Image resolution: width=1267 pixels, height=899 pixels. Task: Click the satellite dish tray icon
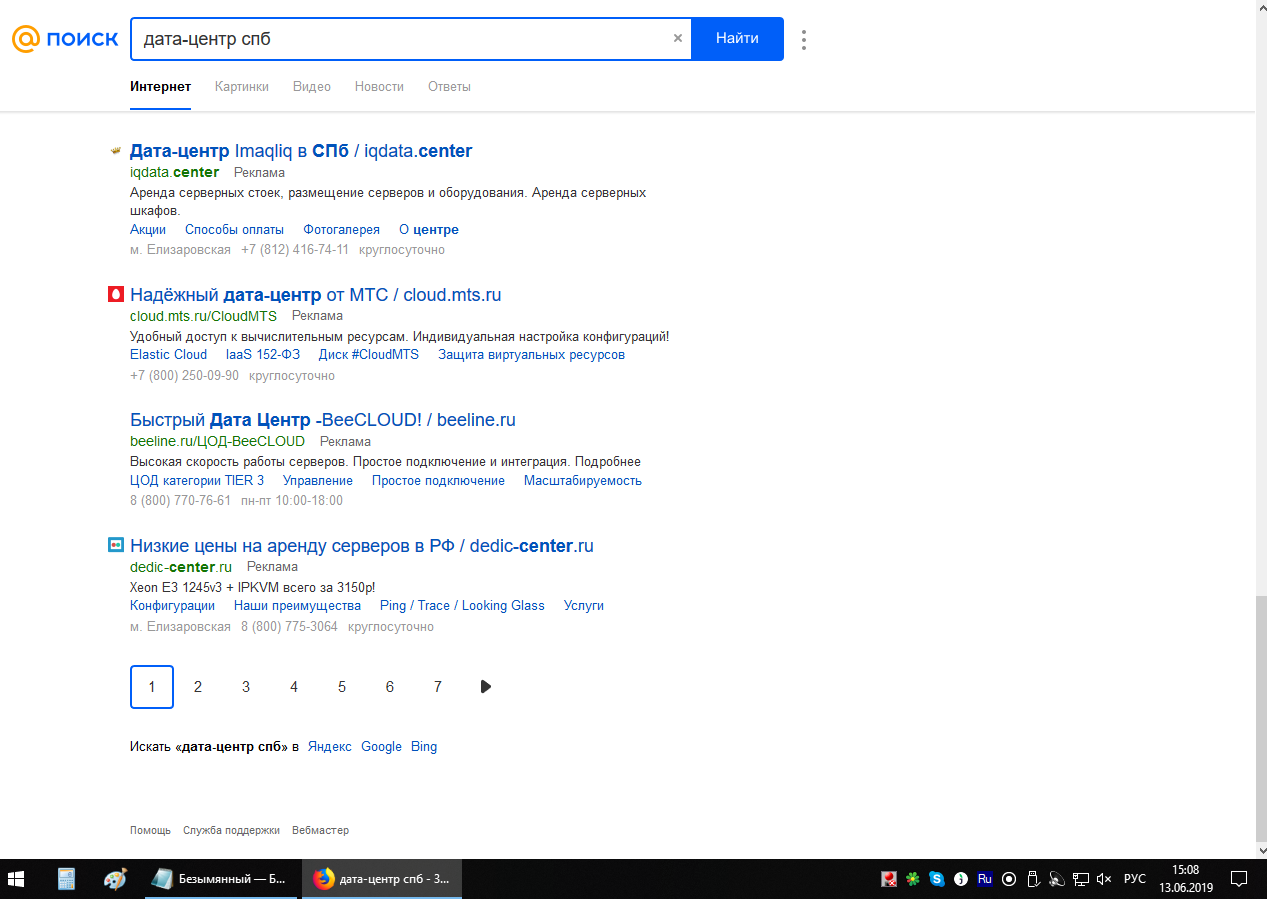1057,879
